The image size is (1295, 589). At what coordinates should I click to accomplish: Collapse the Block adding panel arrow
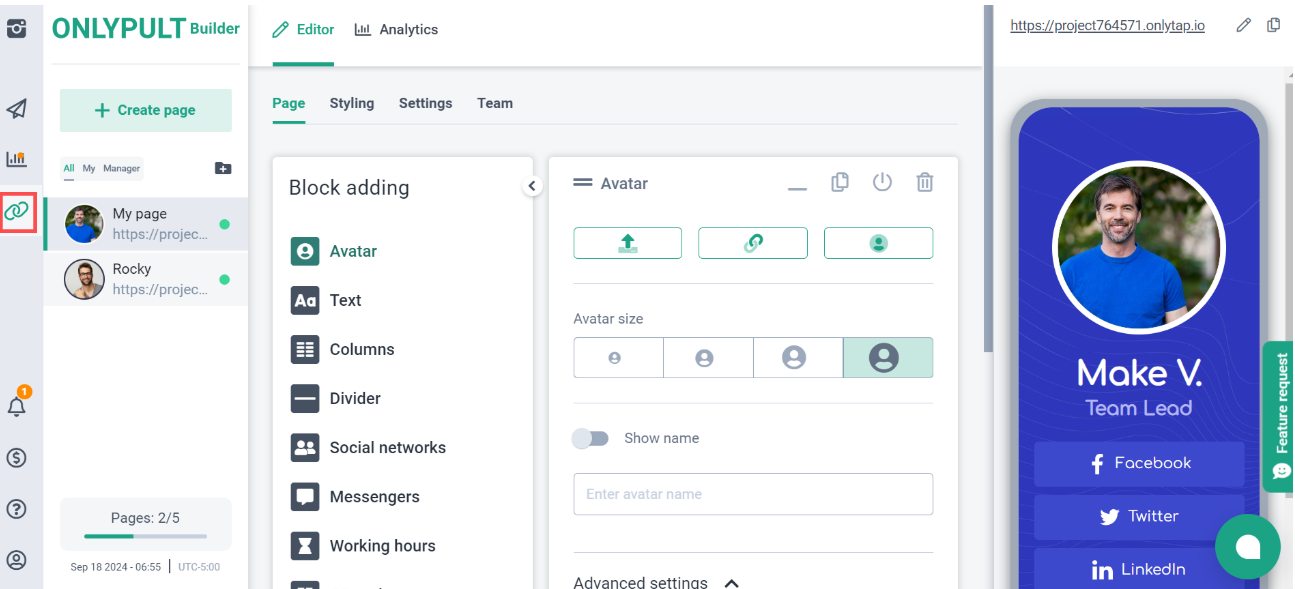click(532, 186)
